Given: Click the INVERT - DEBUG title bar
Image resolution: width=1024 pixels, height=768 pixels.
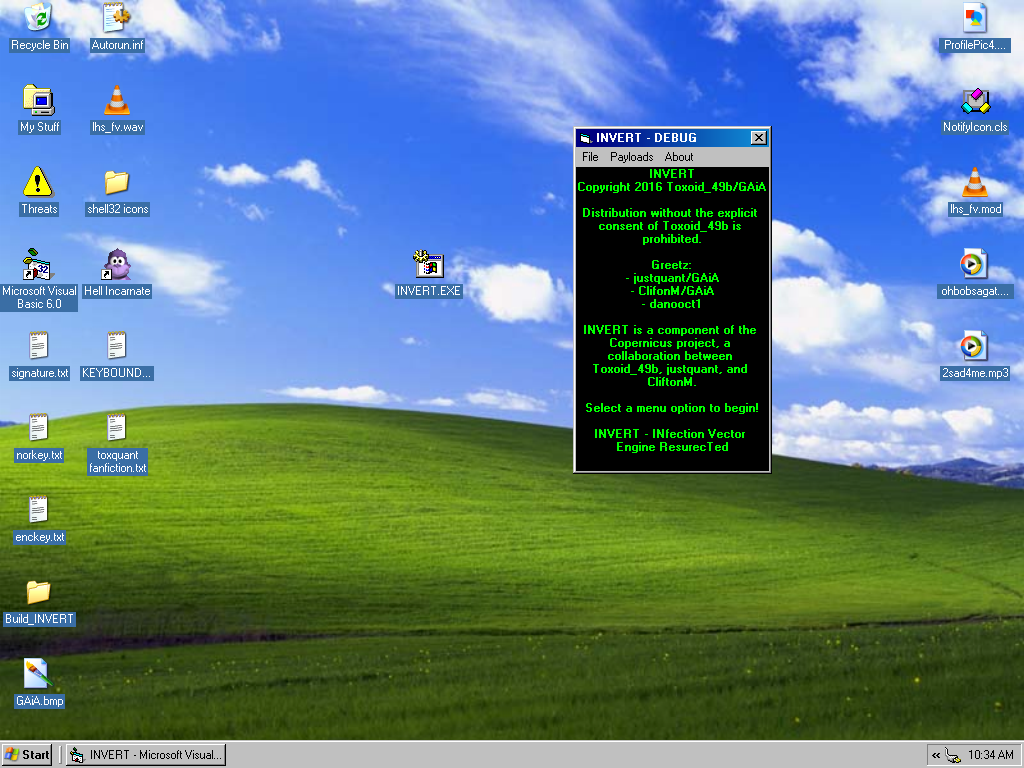Looking at the screenshot, I should [672, 138].
